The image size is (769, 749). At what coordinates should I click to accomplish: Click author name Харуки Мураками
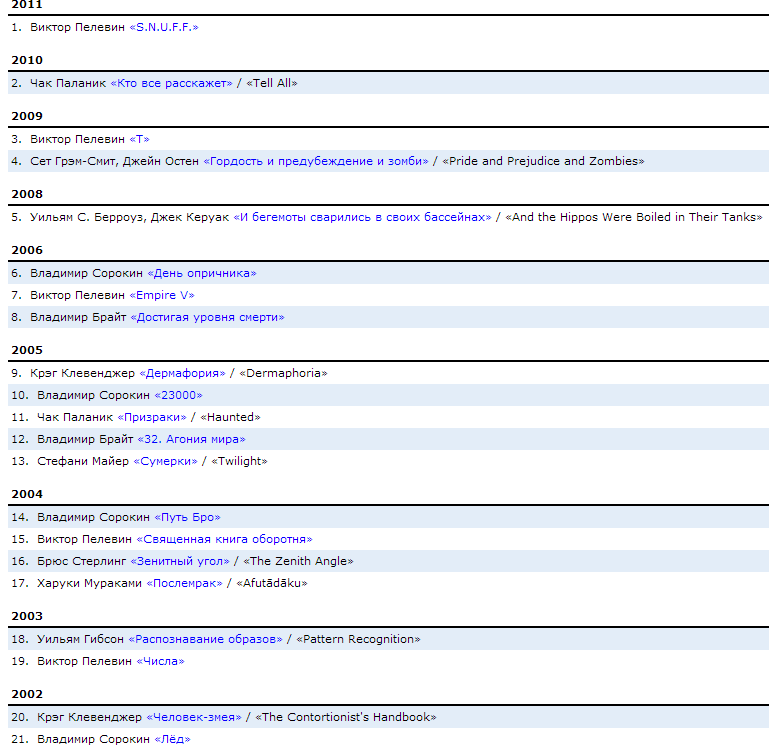(x=89, y=584)
